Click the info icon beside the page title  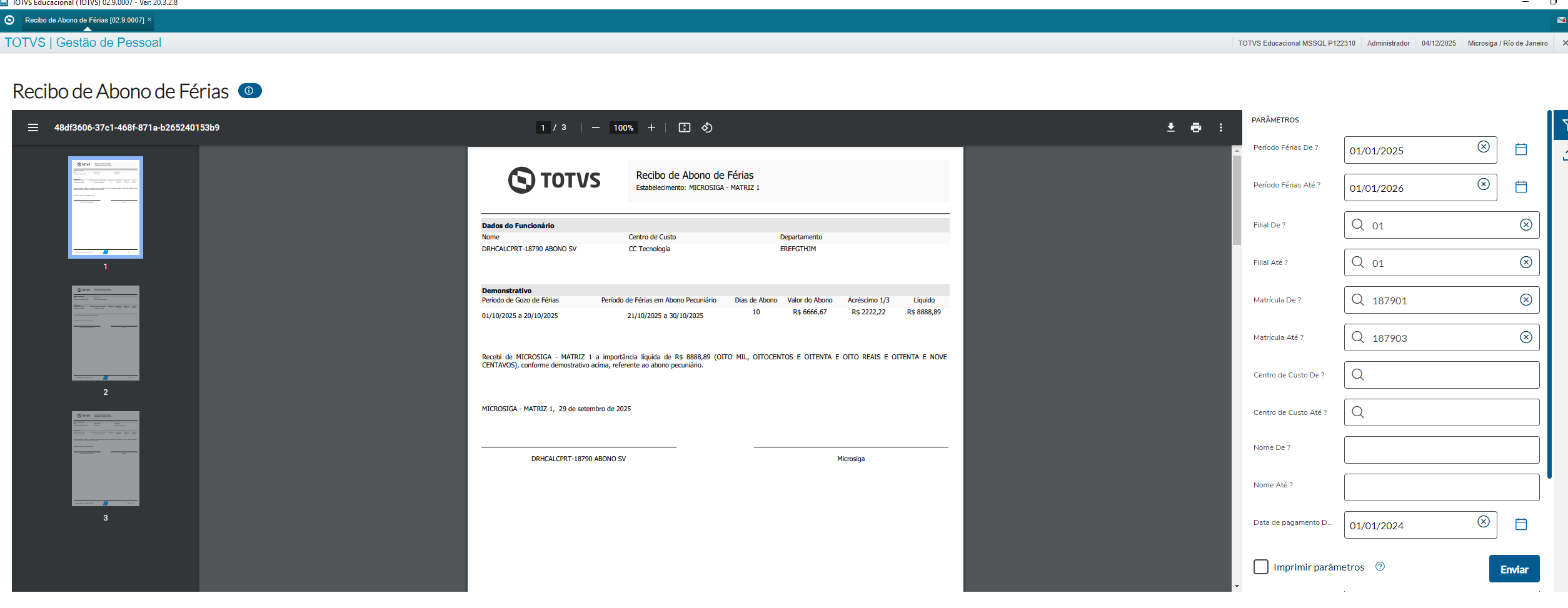[249, 91]
